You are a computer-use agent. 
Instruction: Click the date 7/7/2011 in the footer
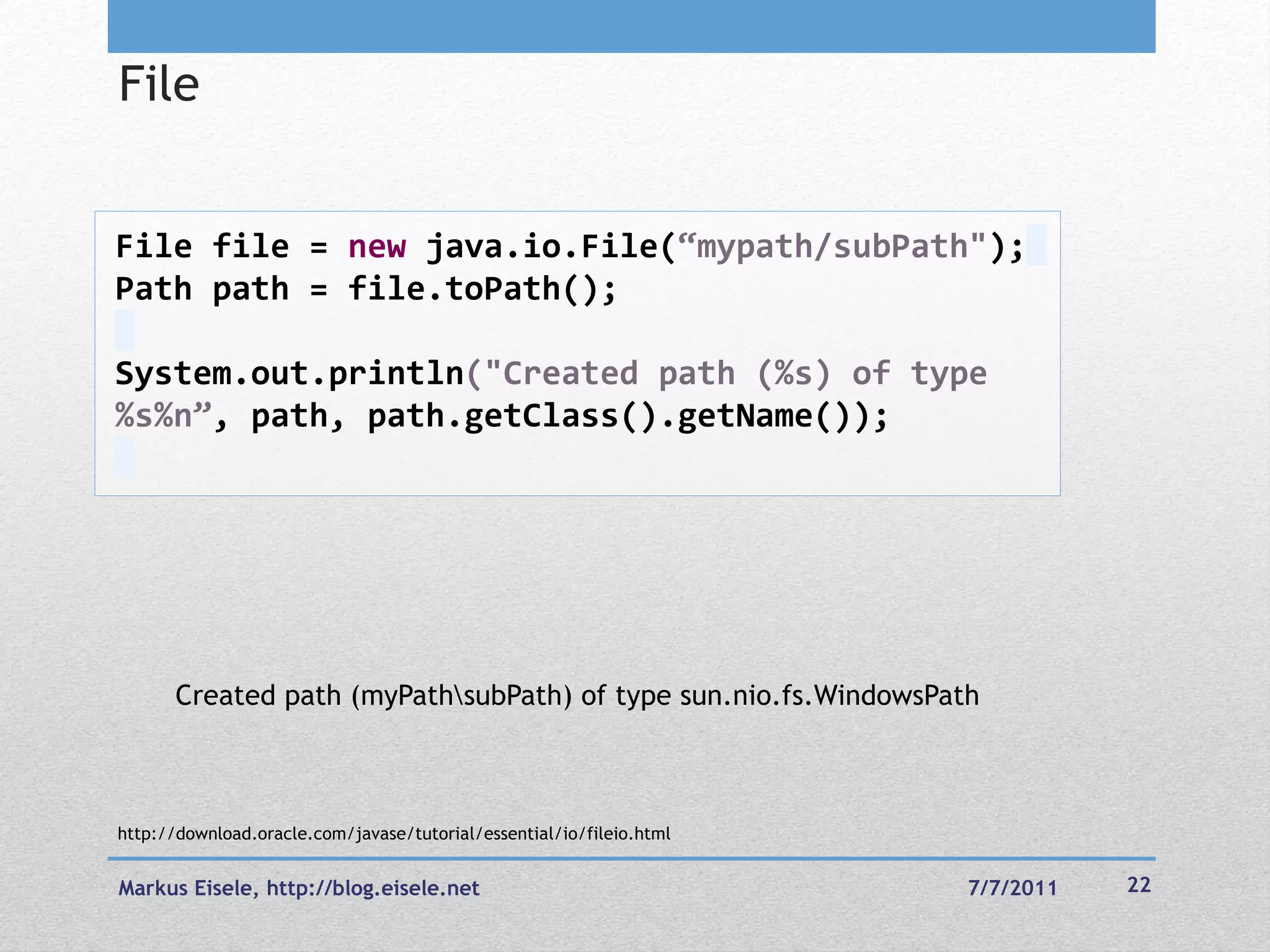(x=1012, y=888)
